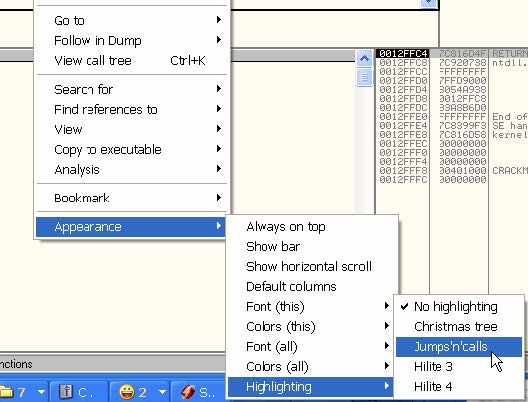Viewport: 528px width, 402px height.
Task: Select Hilite 4 highlighting scheme
Action: coord(458,387)
